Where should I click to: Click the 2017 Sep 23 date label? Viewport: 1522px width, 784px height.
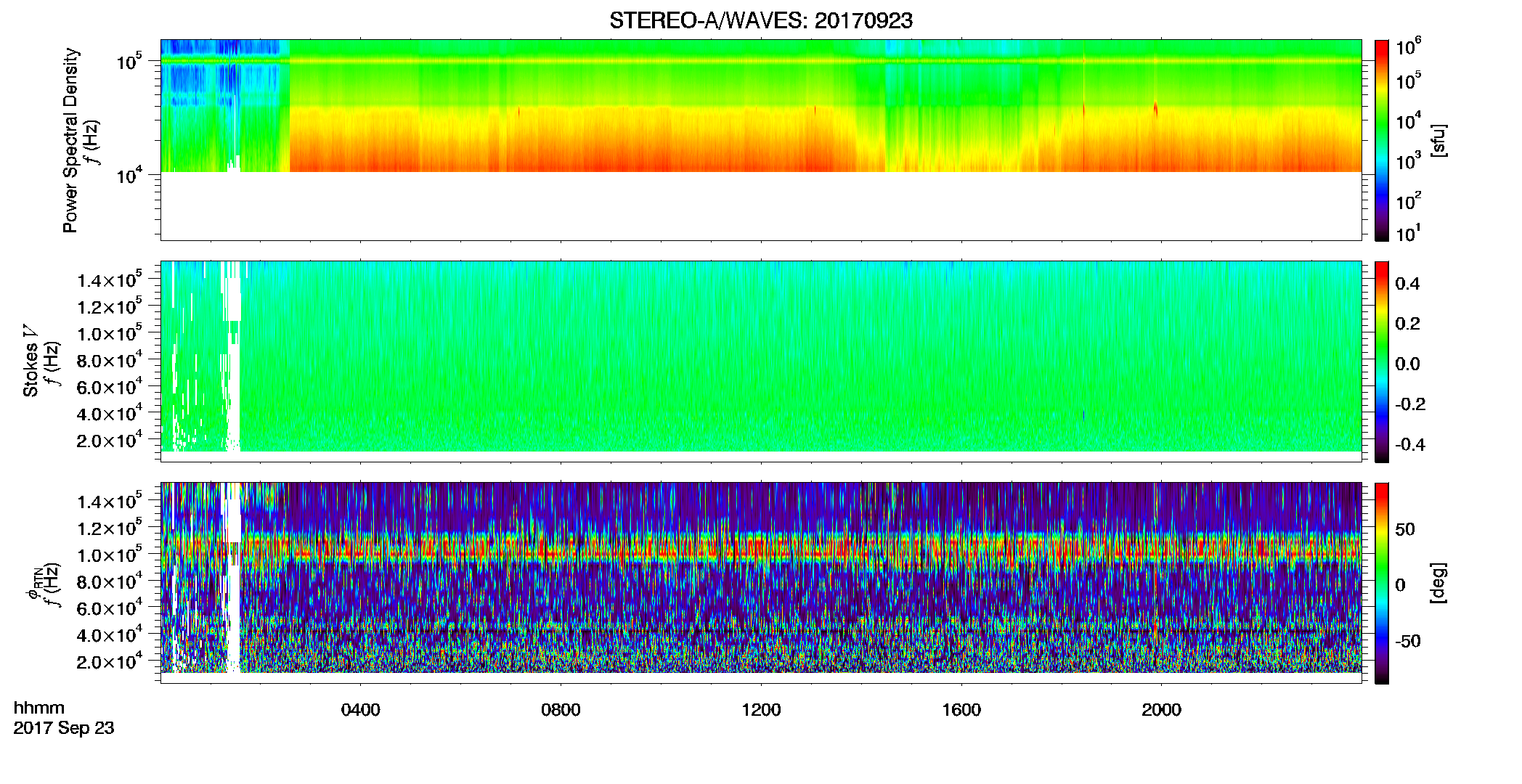click(x=64, y=728)
